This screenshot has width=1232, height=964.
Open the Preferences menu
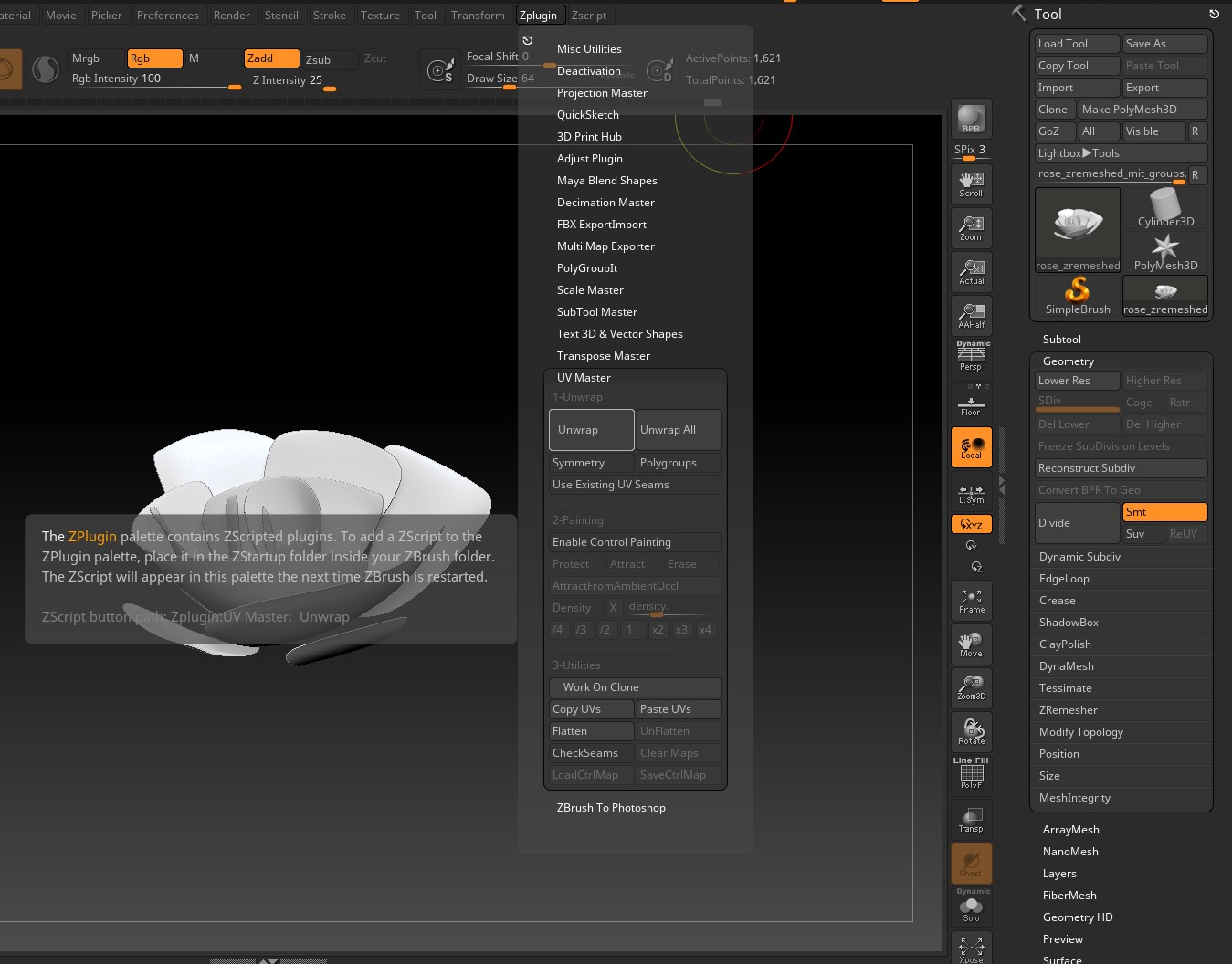[168, 16]
